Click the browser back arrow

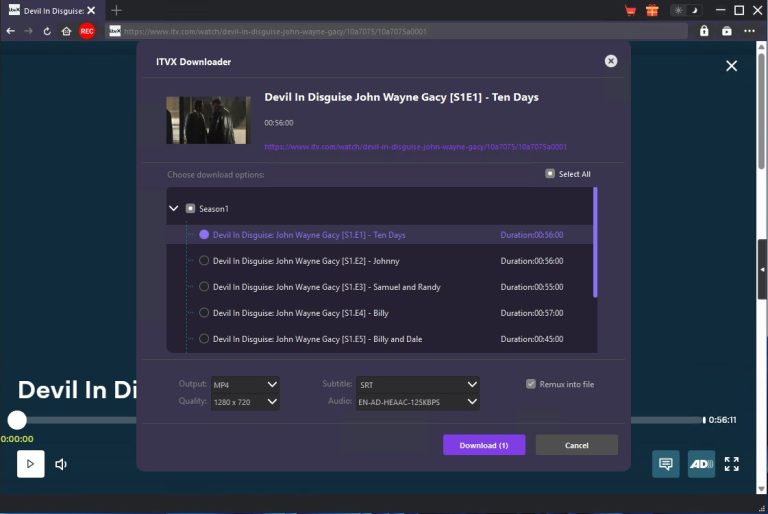[10, 31]
